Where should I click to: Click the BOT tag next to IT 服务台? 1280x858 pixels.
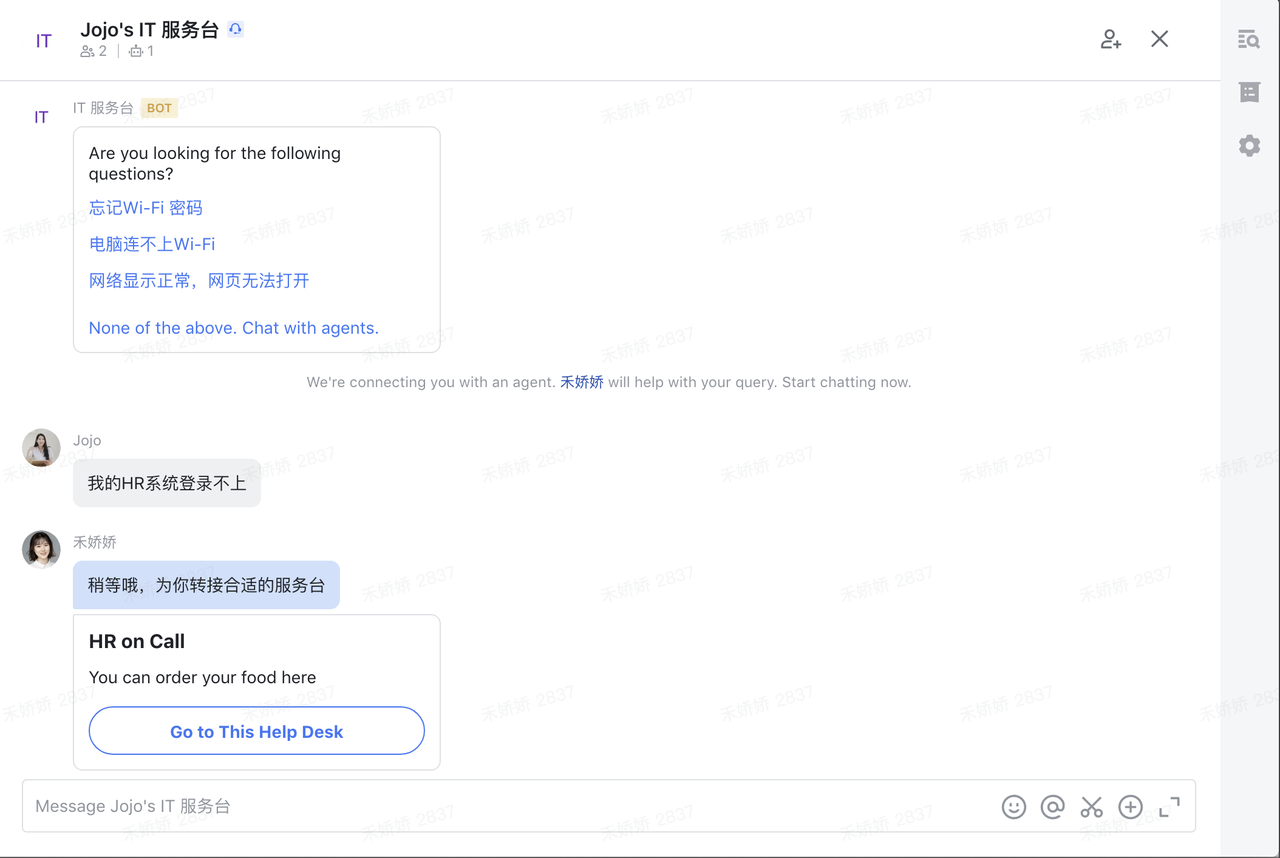click(x=159, y=108)
